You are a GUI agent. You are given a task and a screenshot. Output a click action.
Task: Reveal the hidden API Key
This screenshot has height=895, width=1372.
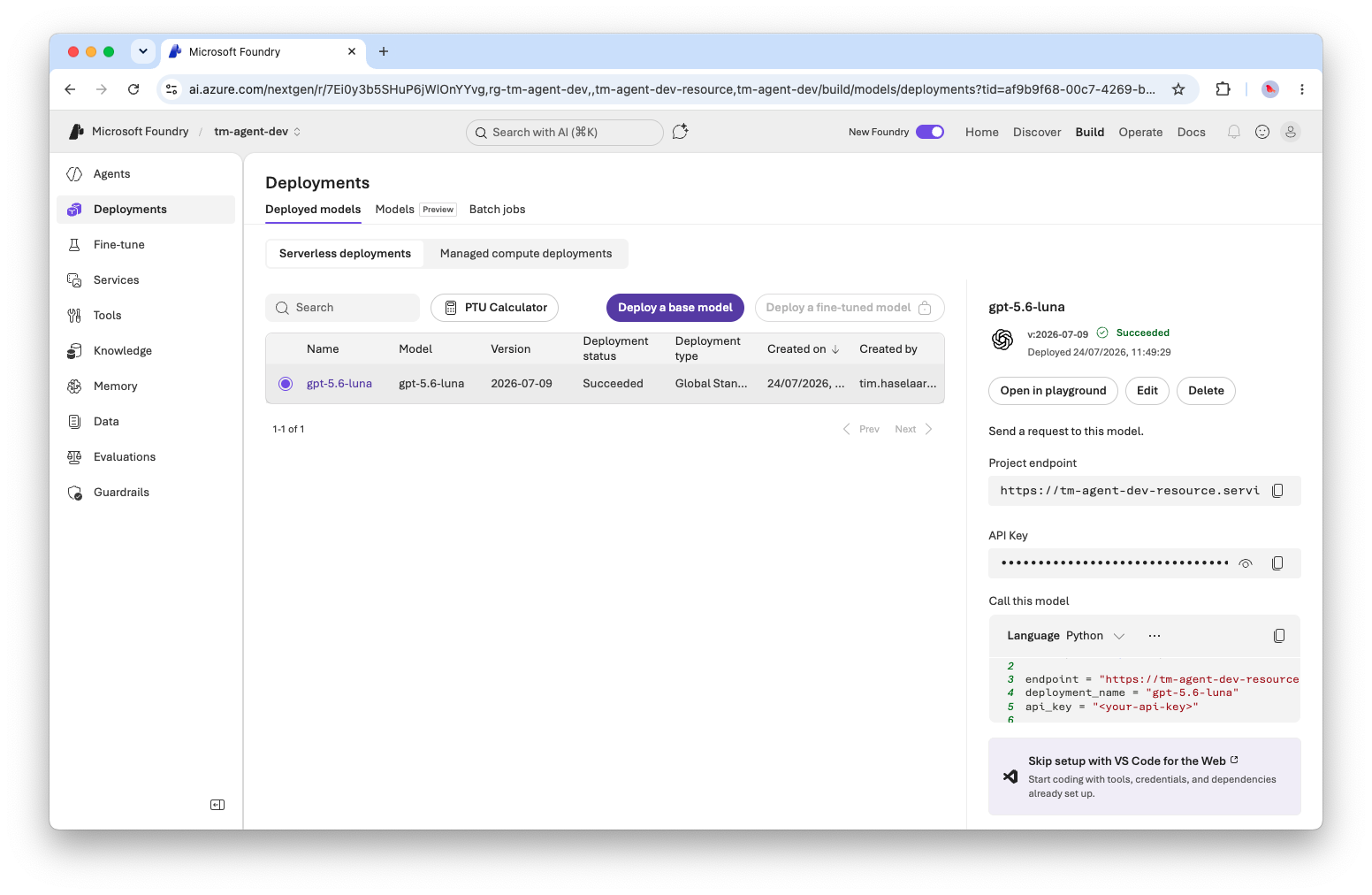(1246, 563)
